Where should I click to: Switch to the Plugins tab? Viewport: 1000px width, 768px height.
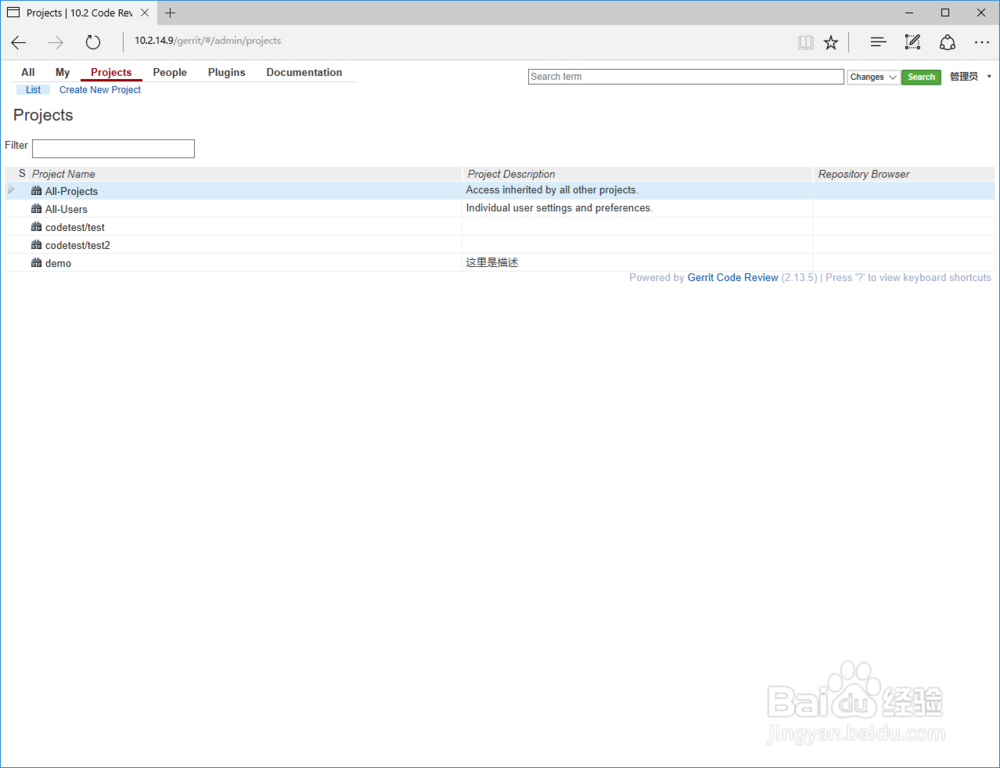point(226,72)
